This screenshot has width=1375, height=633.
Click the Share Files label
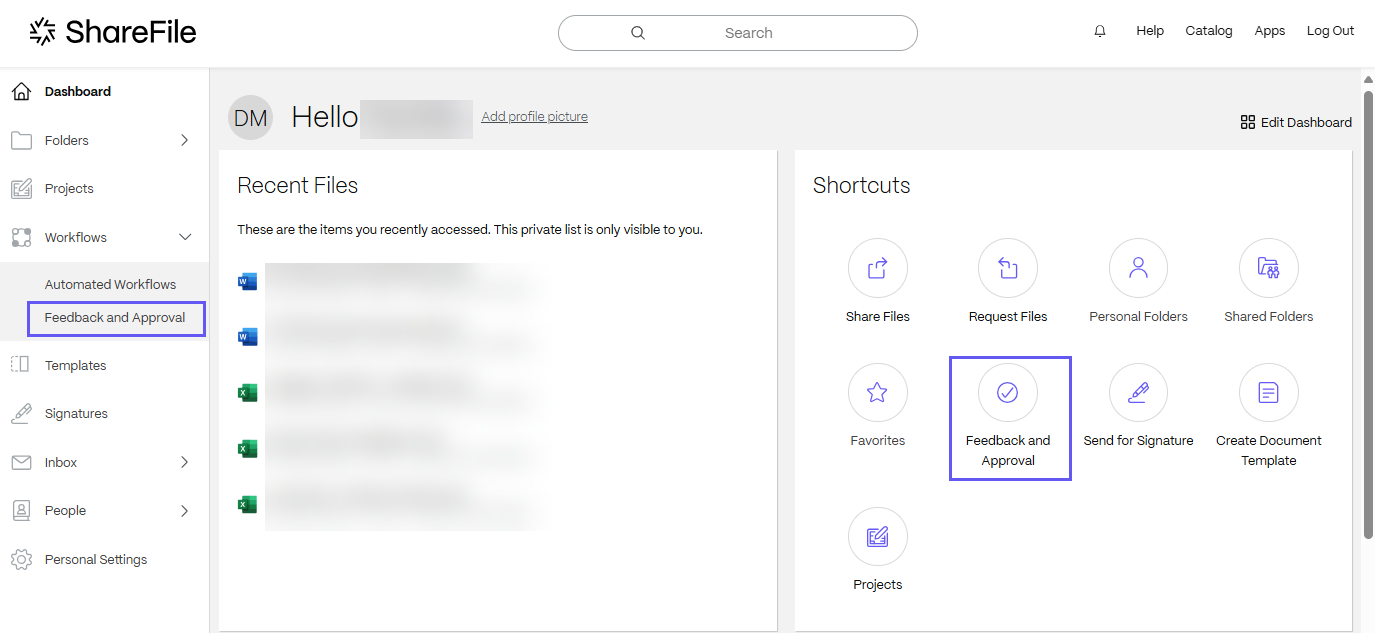(x=877, y=316)
